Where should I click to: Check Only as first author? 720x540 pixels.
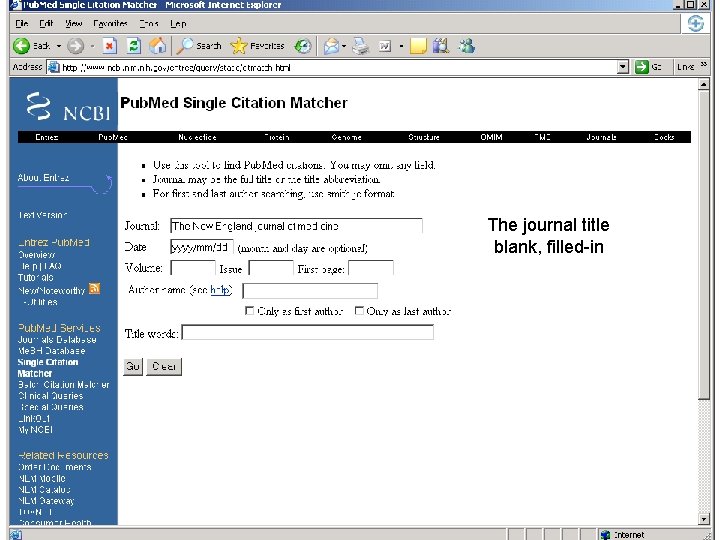tap(249, 311)
